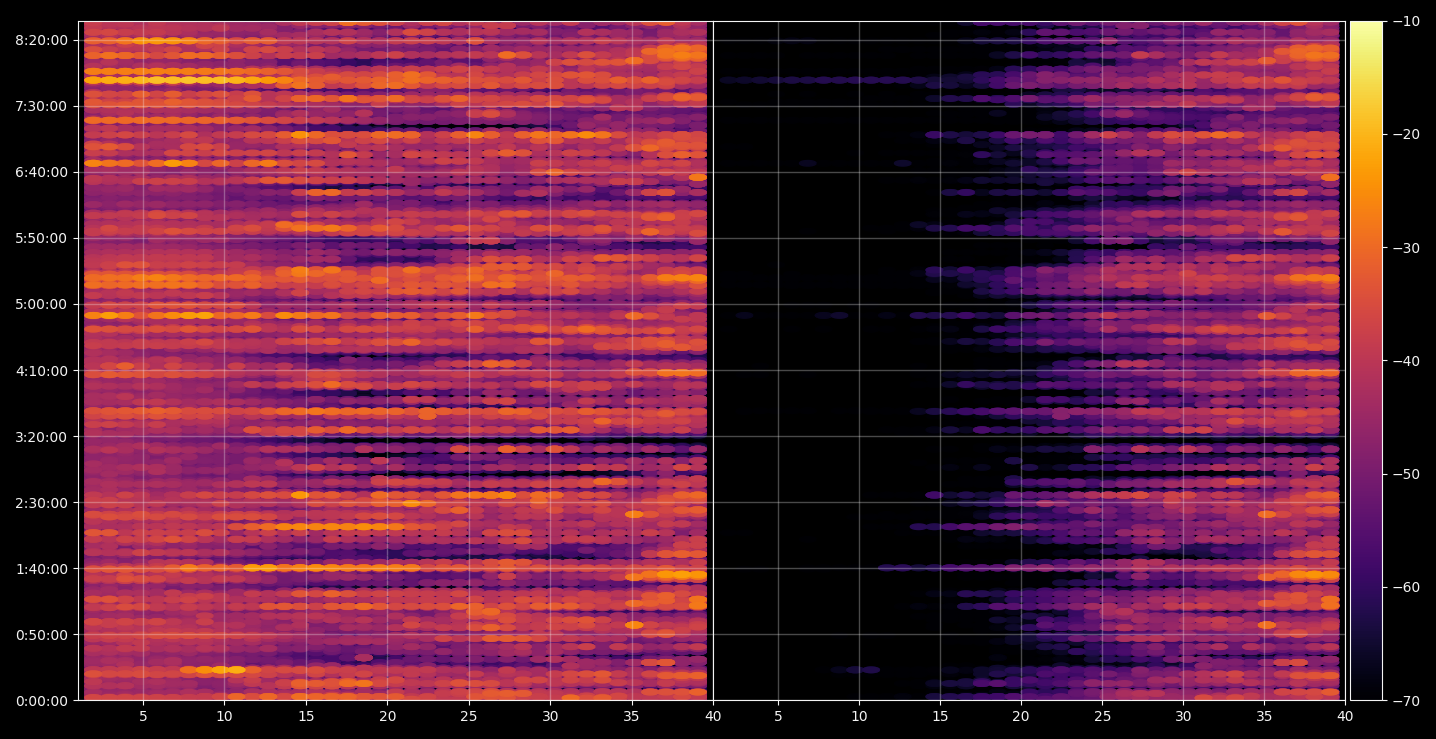
Task: Select x-axis label 30 under left heatmap
Action: click(550, 716)
